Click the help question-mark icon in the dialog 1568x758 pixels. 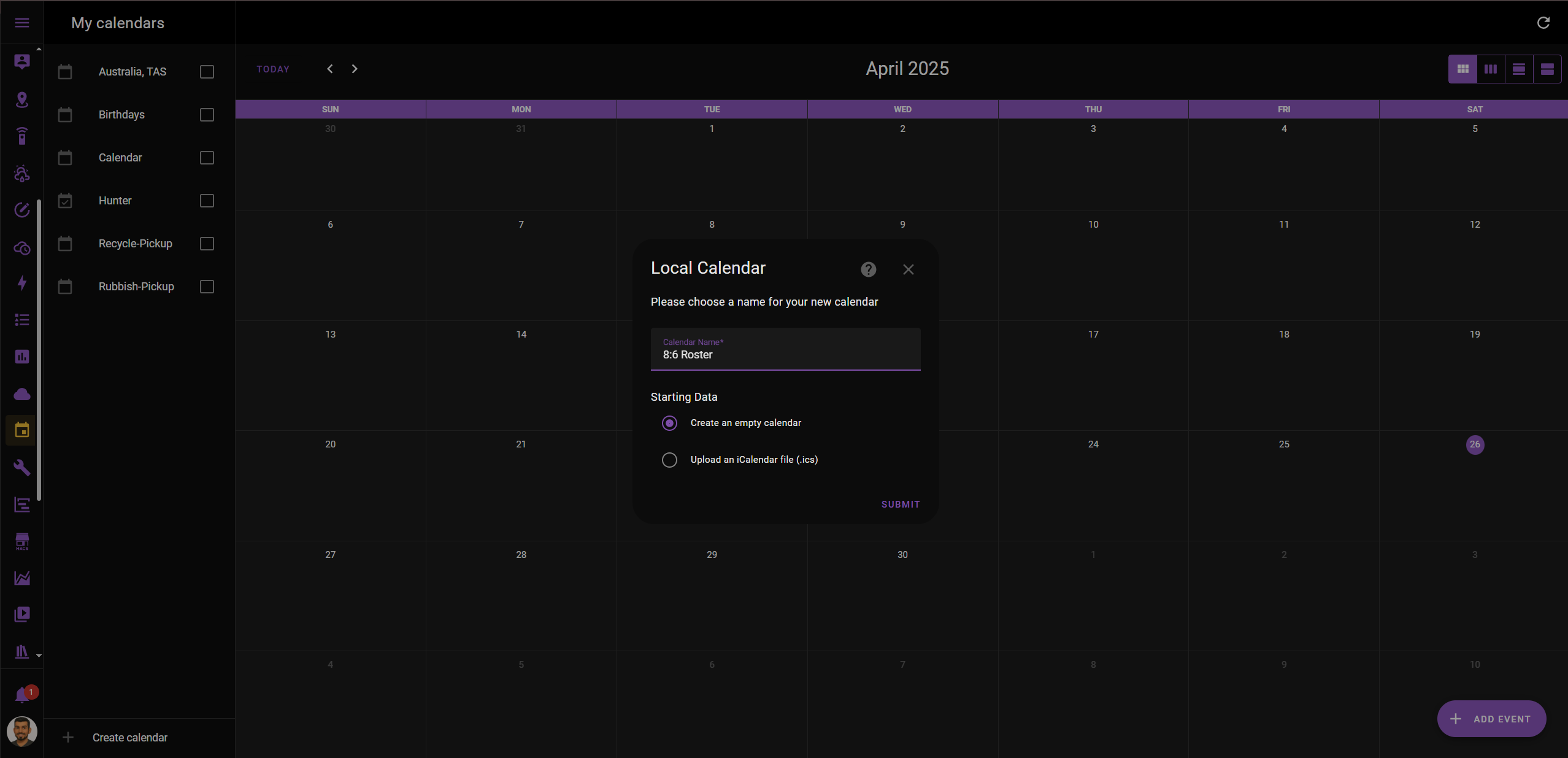(868, 269)
